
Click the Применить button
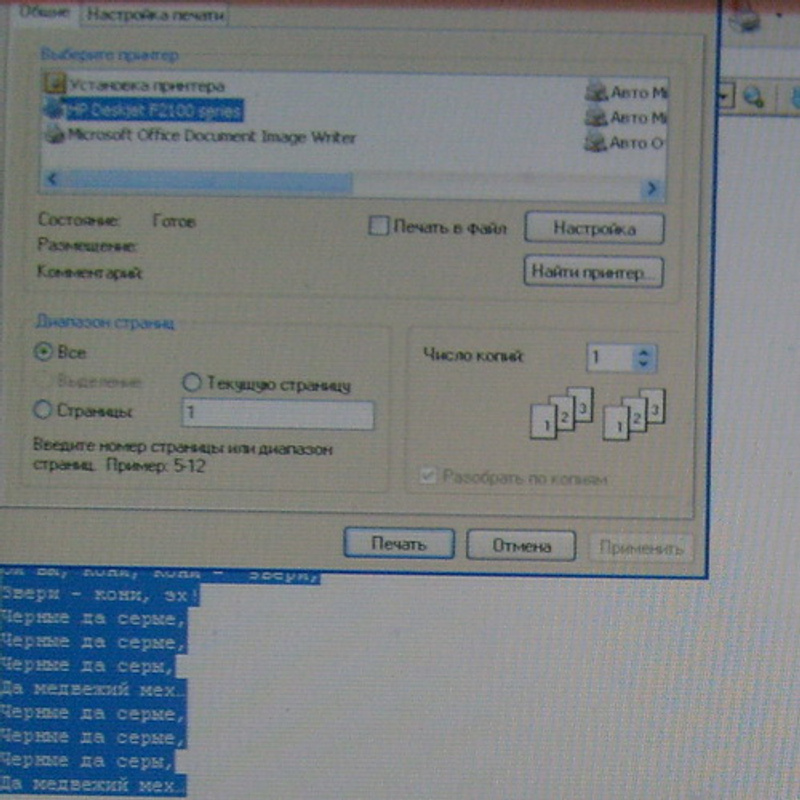pos(641,548)
